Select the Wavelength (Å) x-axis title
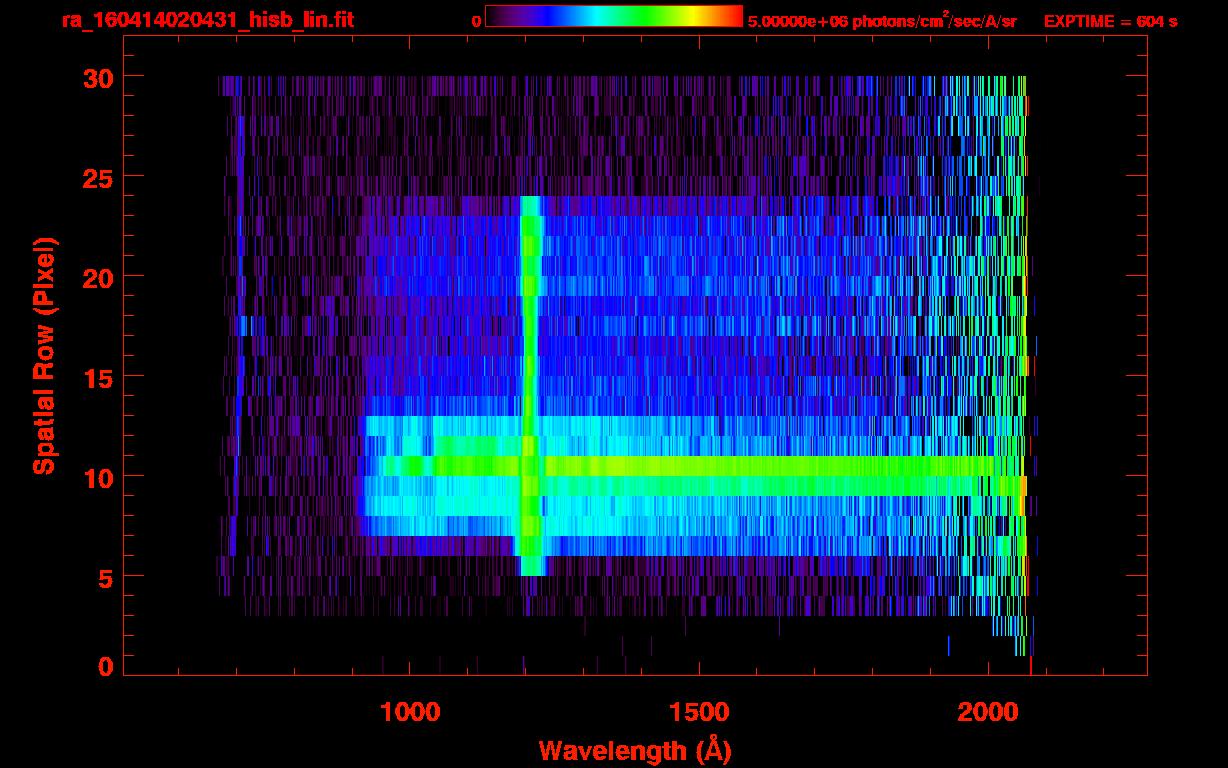Image resolution: width=1228 pixels, height=768 pixels. (x=633, y=750)
